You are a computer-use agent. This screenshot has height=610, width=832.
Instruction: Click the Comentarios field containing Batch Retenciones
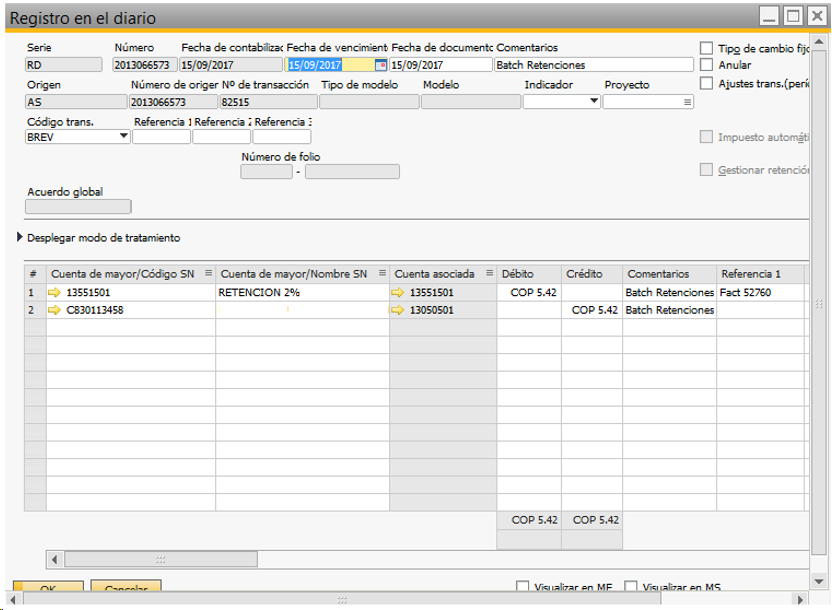593,65
